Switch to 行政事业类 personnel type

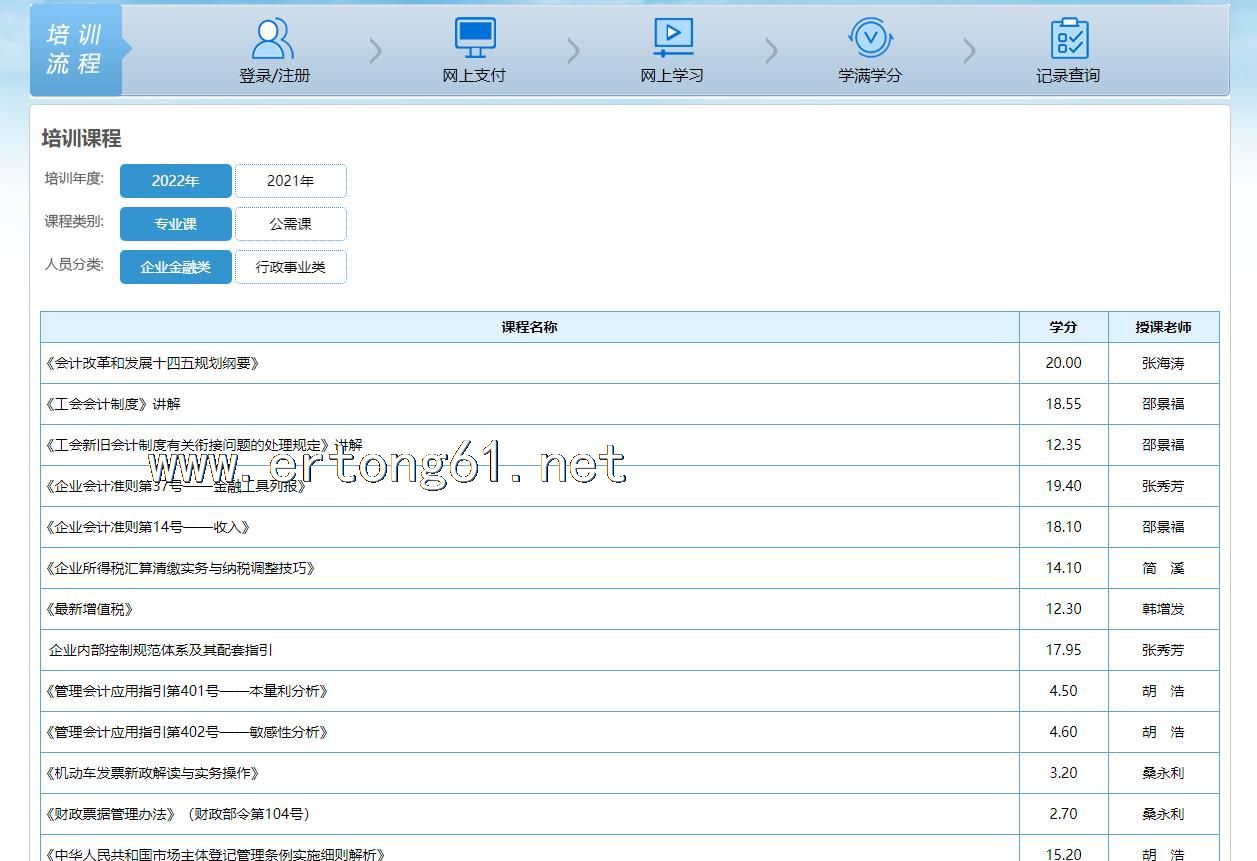point(291,267)
